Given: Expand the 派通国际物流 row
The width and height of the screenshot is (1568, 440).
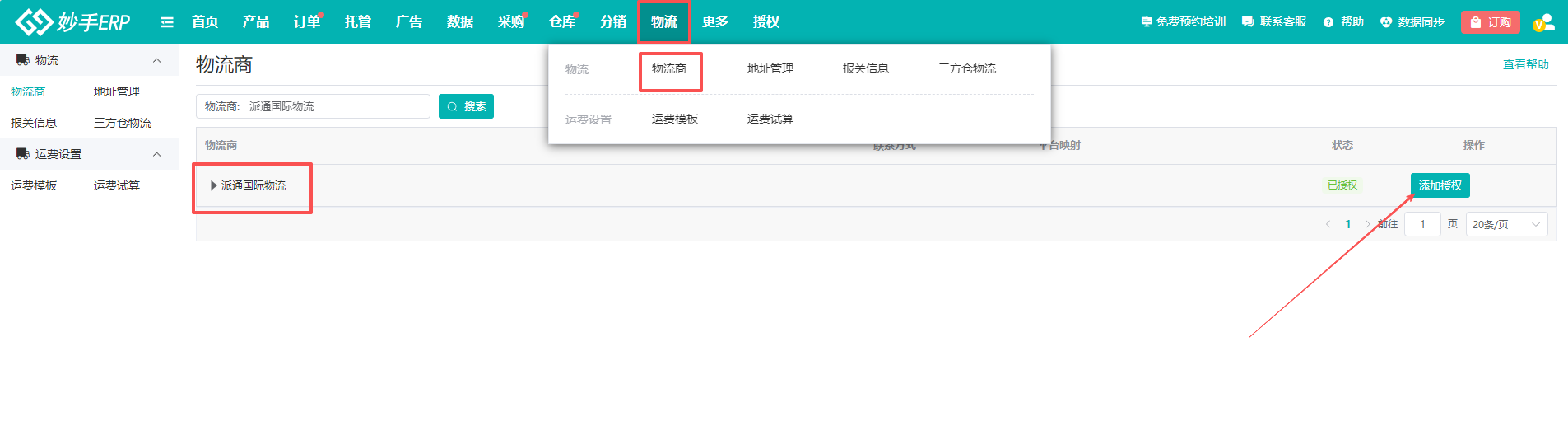Looking at the screenshot, I should pos(214,185).
